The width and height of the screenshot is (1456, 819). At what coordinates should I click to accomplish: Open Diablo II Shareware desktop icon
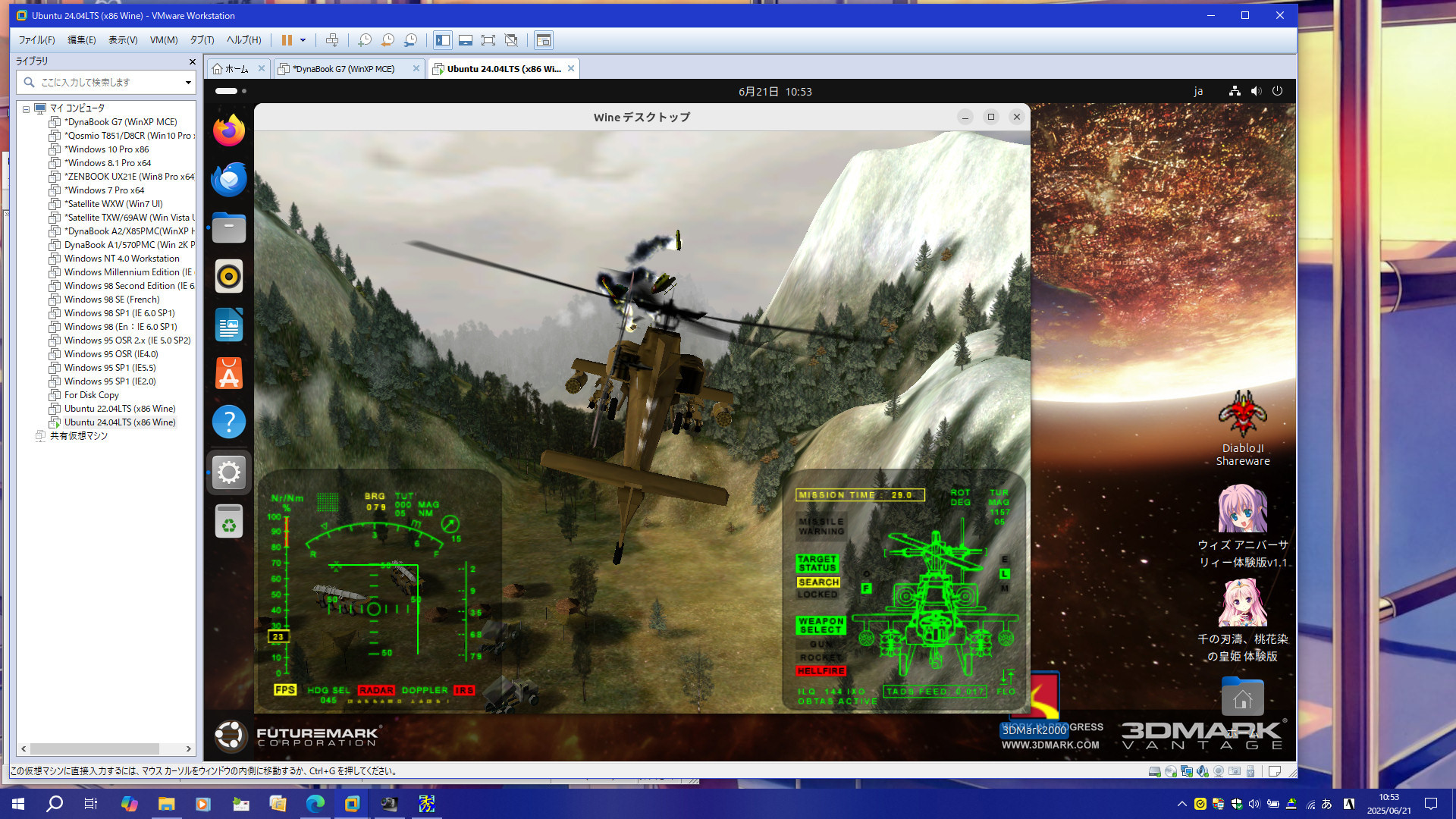click(x=1243, y=428)
